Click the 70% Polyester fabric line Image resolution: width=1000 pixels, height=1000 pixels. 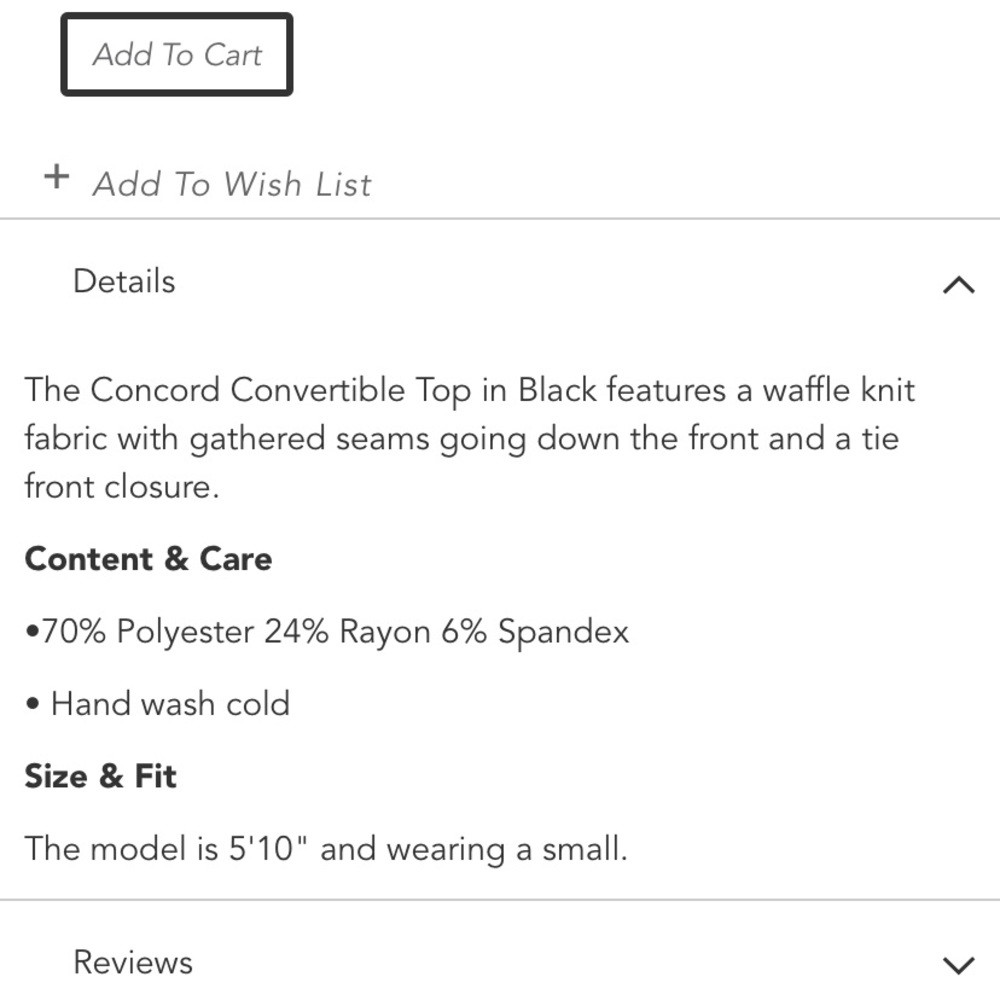tap(327, 632)
